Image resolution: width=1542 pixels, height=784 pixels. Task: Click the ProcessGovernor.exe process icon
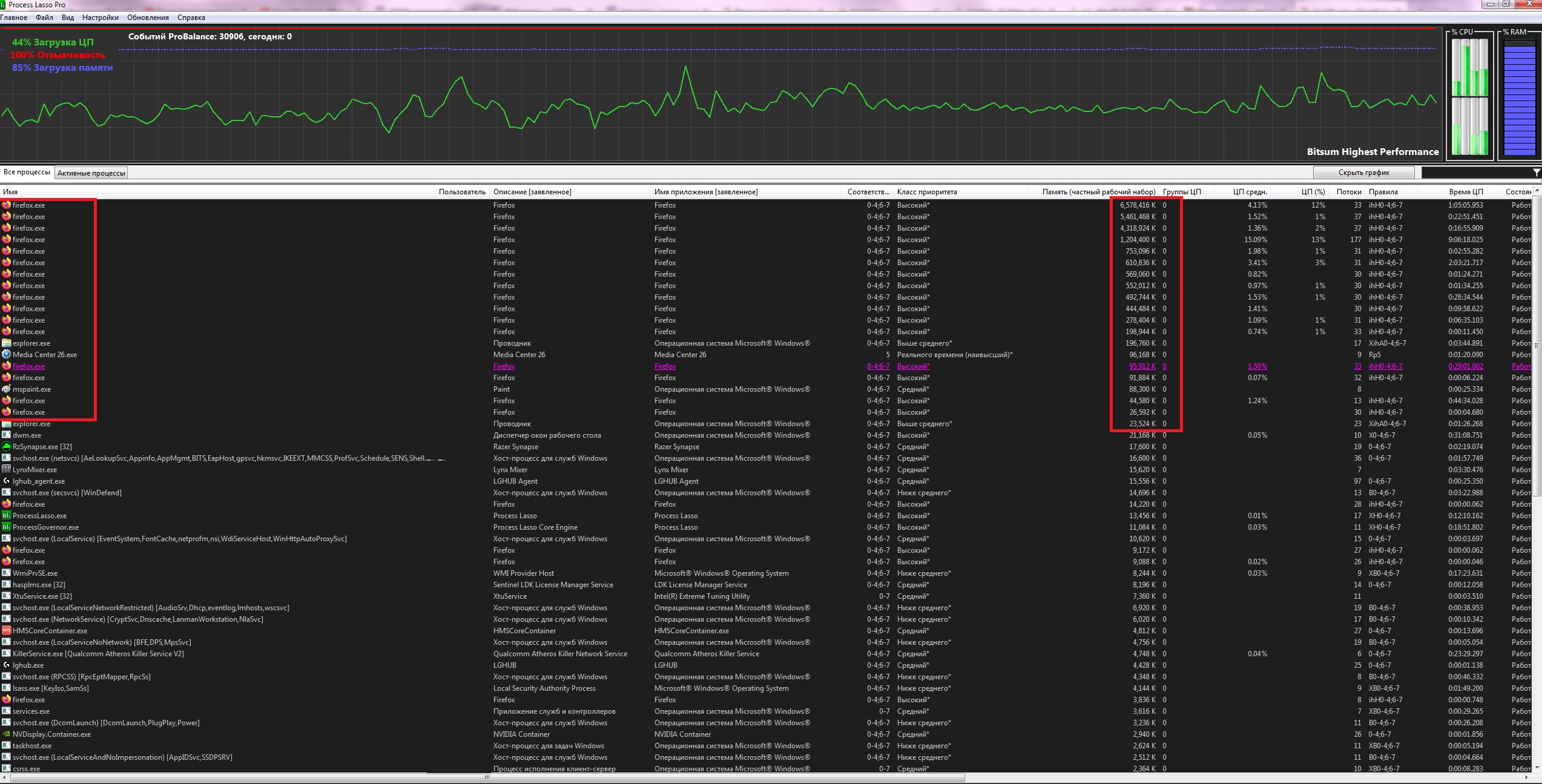coord(7,527)
